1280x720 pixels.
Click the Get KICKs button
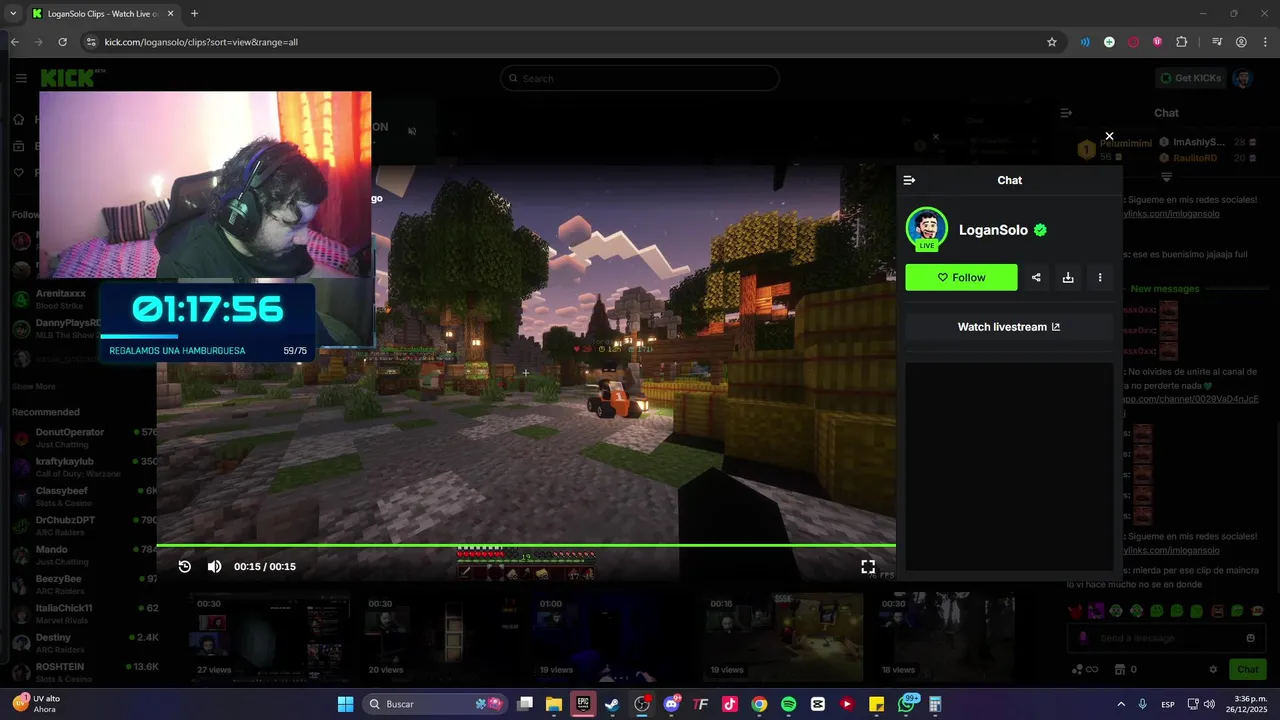click(1191, 78)
